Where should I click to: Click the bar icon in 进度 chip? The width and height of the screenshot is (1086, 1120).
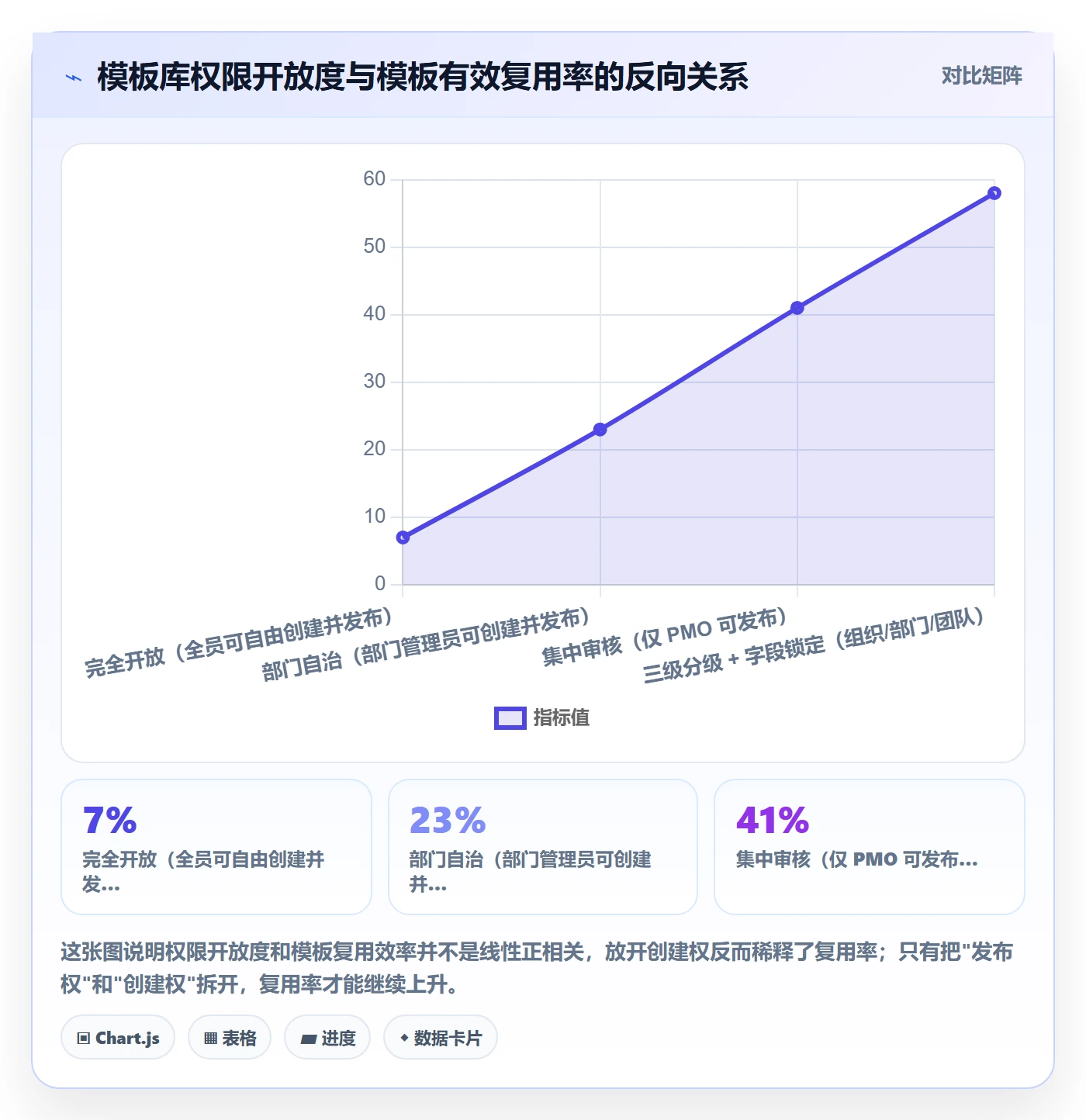click(x=308, y=1039)
